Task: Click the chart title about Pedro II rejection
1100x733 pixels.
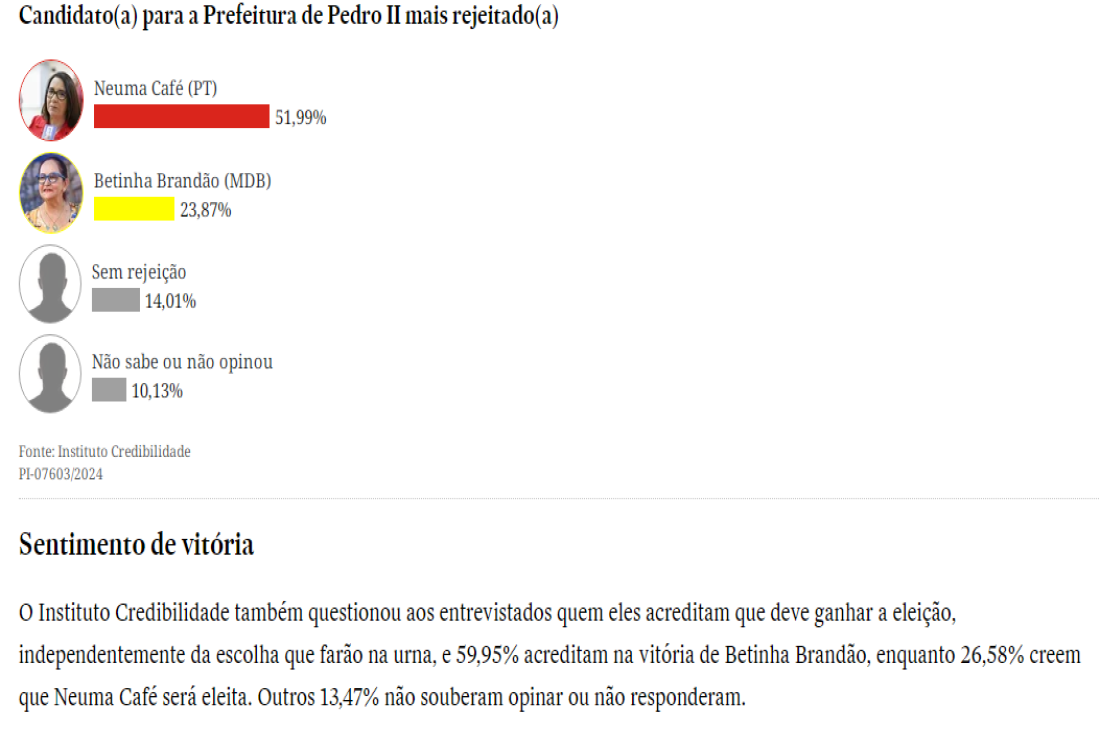Action: (x=288, y=16)
